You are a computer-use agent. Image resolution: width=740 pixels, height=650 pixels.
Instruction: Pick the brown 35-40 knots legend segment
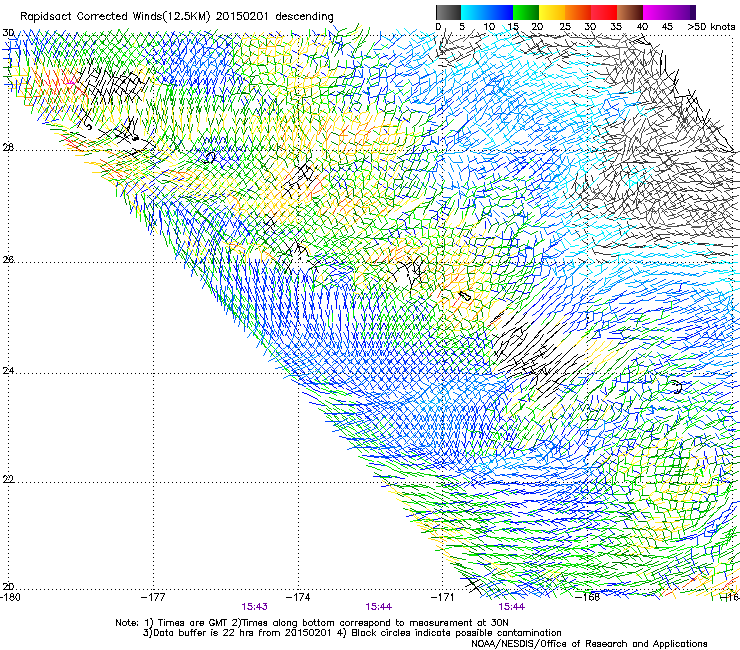click(630, 12)
